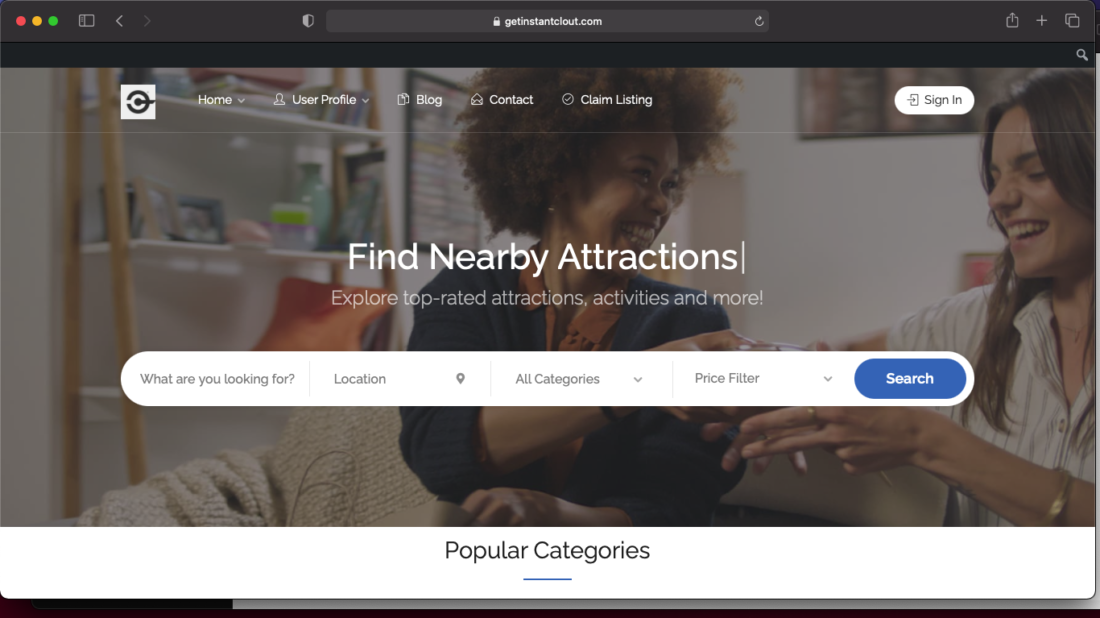Expand the Home menu dropdown

pos(221,100)
